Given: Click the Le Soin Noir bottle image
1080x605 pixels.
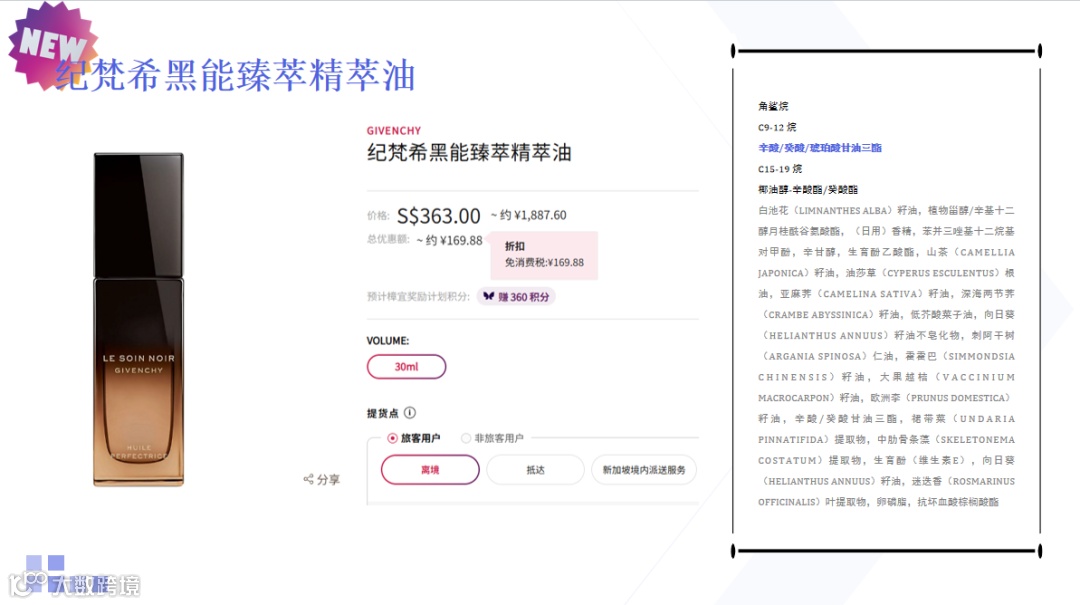Looking at the screenshot, I should (x=138, y=319).
